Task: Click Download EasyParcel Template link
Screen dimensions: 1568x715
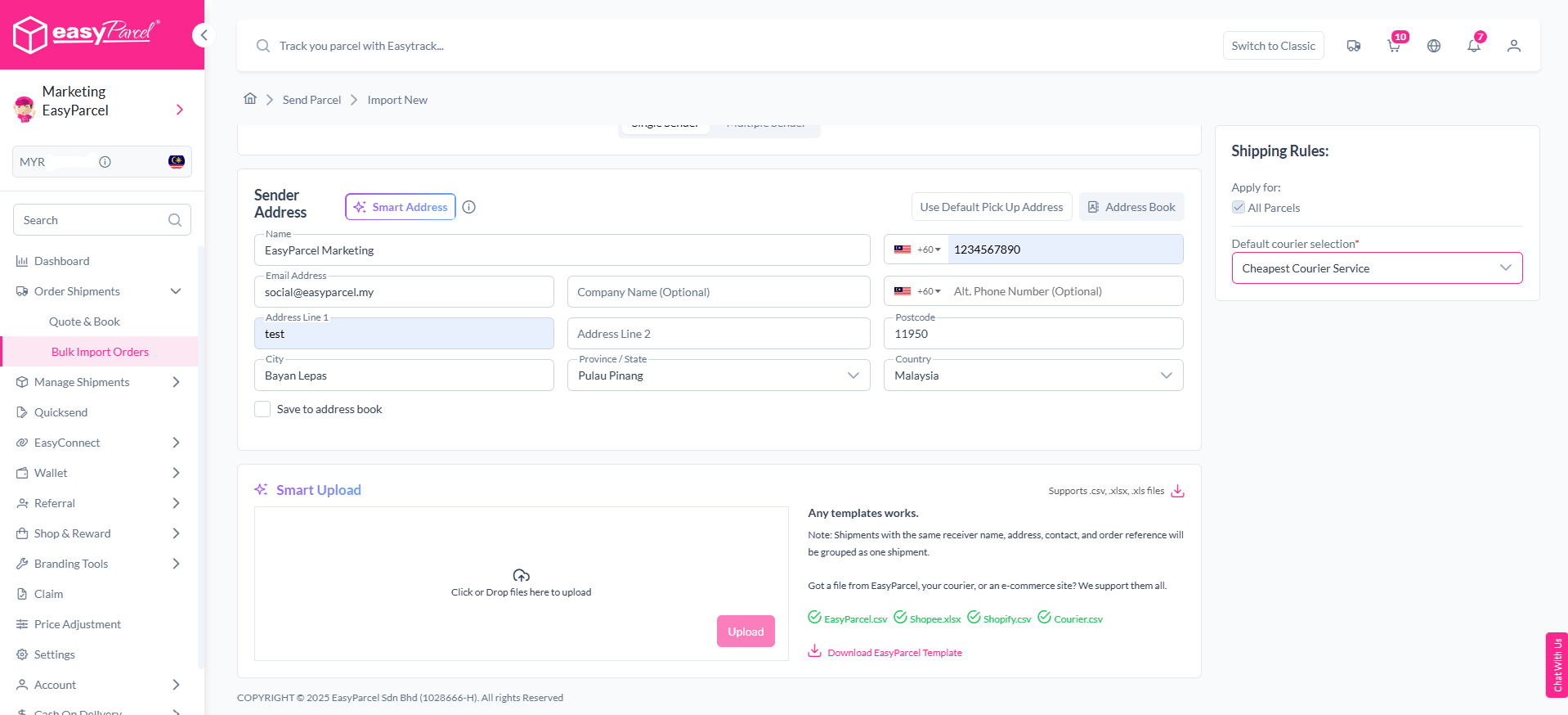Action: pyautogui.click(x=894, y=653)
